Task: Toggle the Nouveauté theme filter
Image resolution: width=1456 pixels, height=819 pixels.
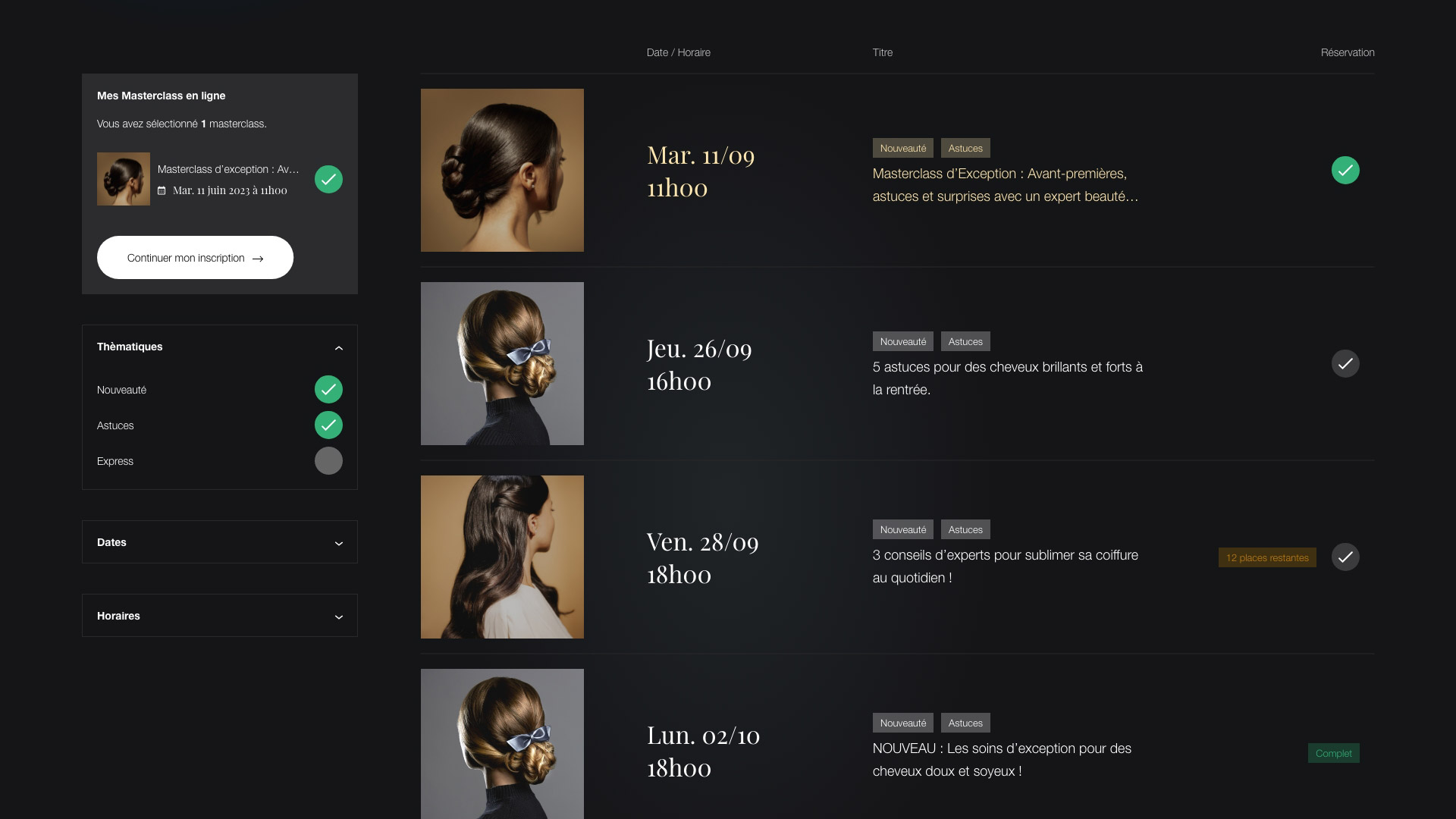Action: click(x=328, y=390)
